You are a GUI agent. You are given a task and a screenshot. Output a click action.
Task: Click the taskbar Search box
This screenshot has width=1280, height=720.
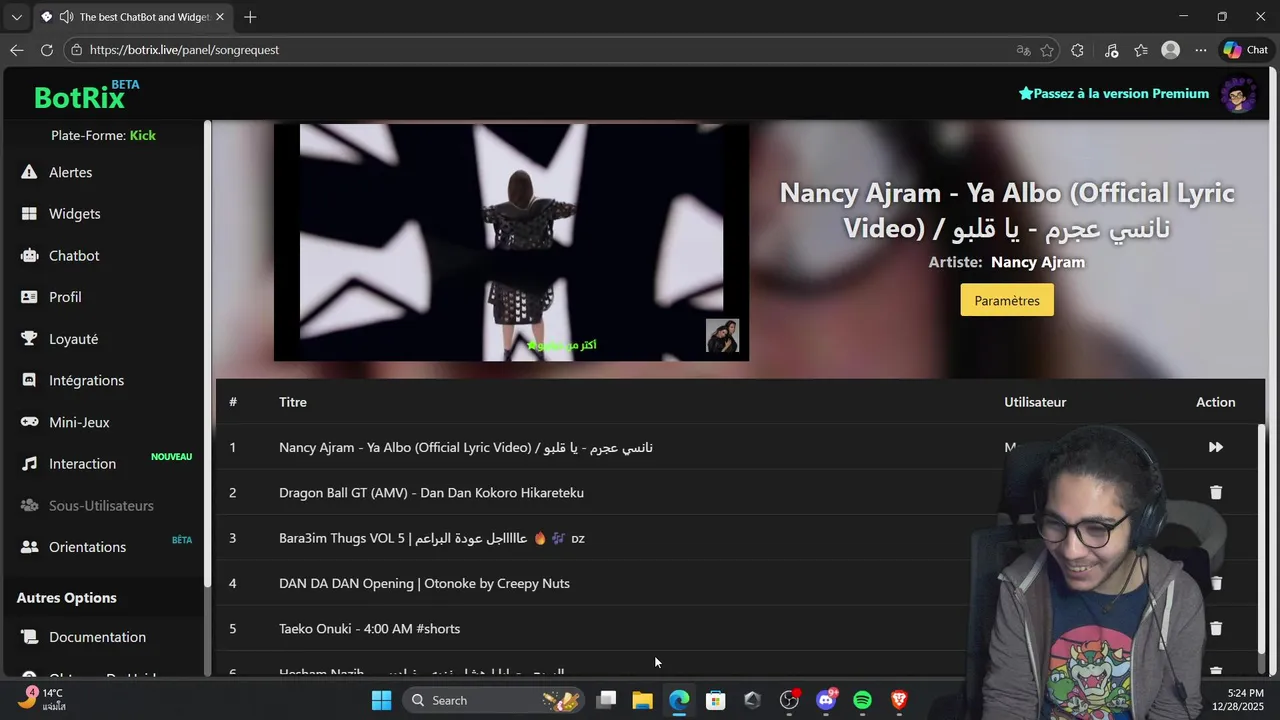click(493, 700)
